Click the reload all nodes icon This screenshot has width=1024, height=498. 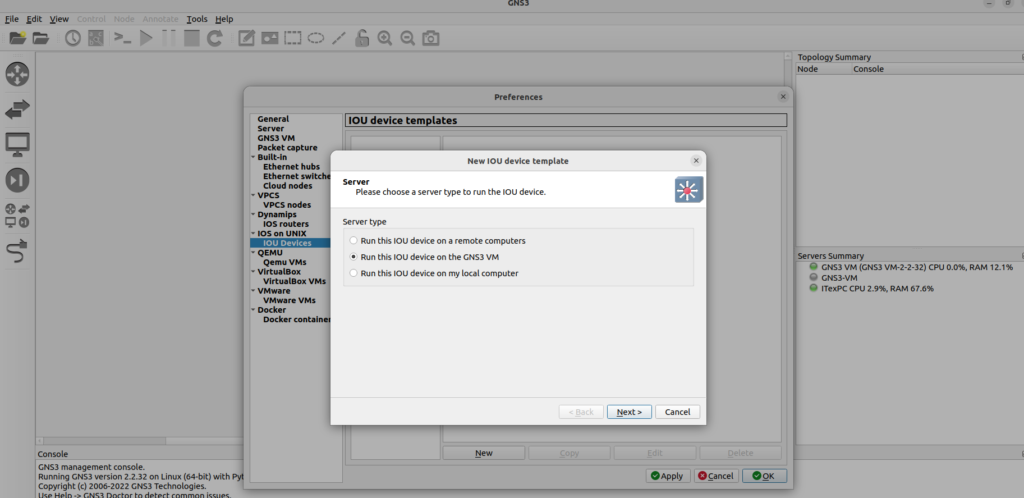(214, 39)
